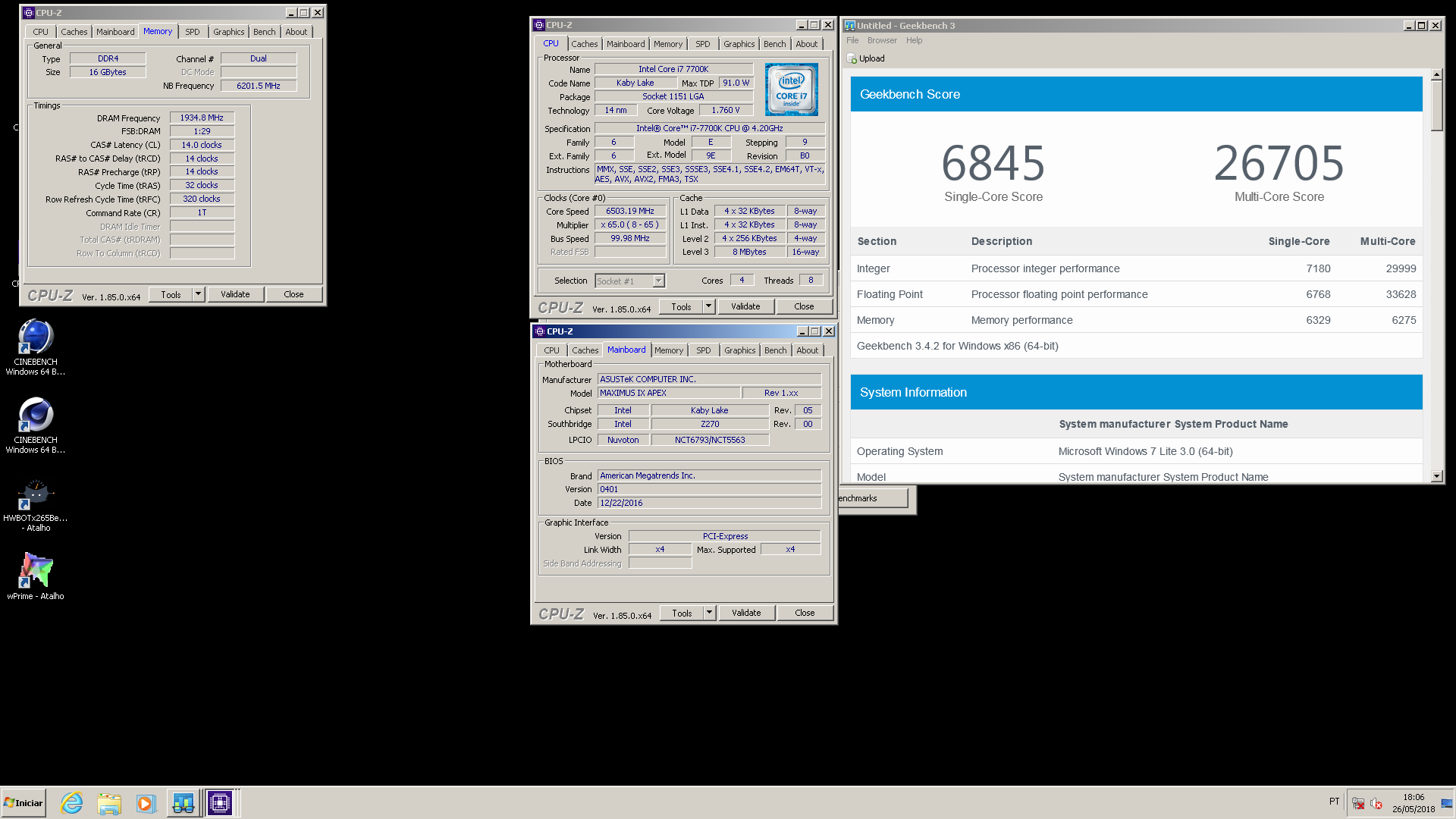Click Validate in the Mainboard CPU-Z window

(746, 613)
